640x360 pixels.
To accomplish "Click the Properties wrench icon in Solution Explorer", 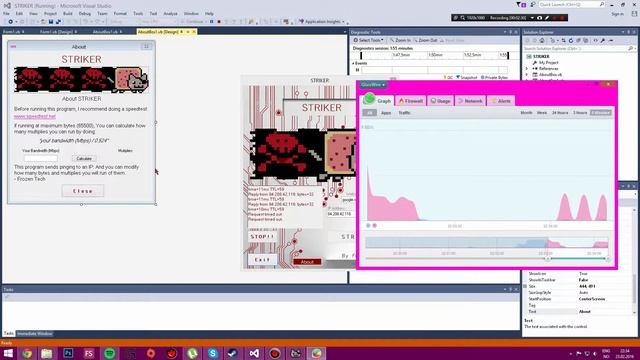I will pos(603,40).
